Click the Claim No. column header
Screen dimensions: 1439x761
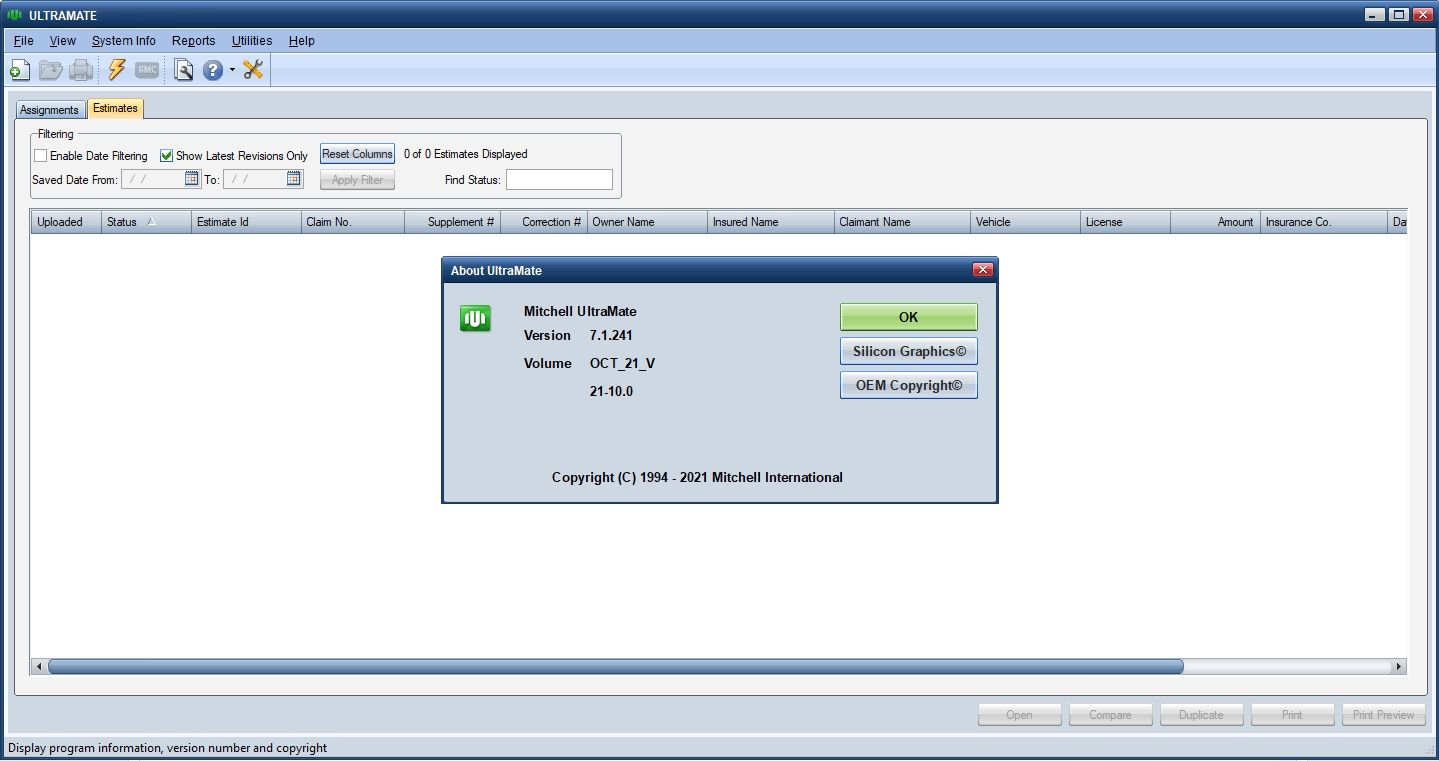353,222
